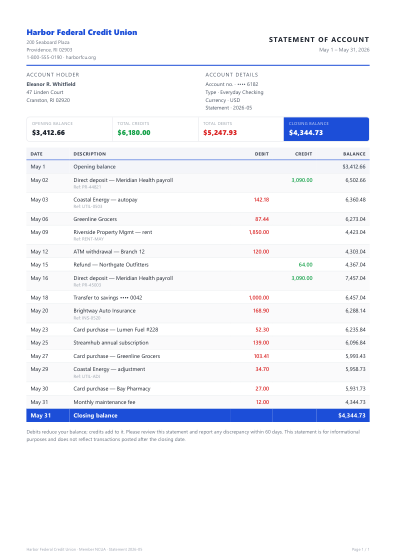Click the account holder name Eleanor R. Whitfield
This screenshot has width=396, height=560.
click(51, 84)
